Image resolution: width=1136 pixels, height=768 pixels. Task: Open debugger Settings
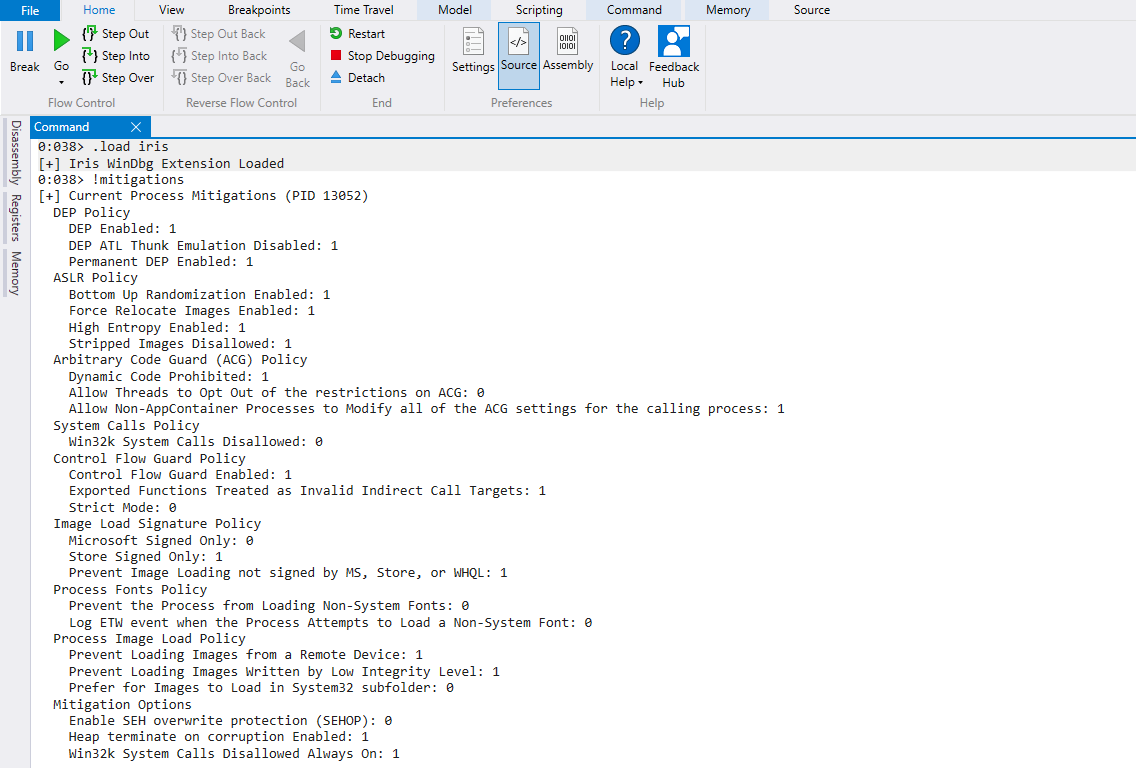click(473, 51)
